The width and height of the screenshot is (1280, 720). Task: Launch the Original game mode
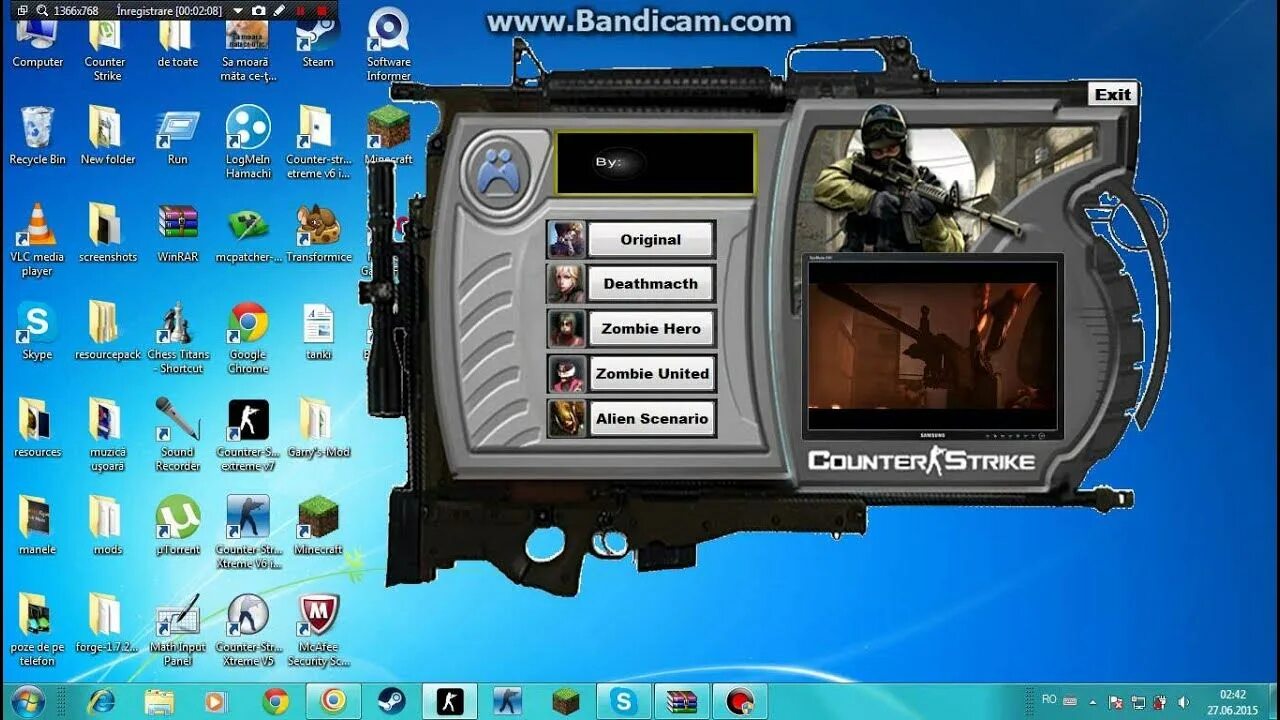coord(650,240)
